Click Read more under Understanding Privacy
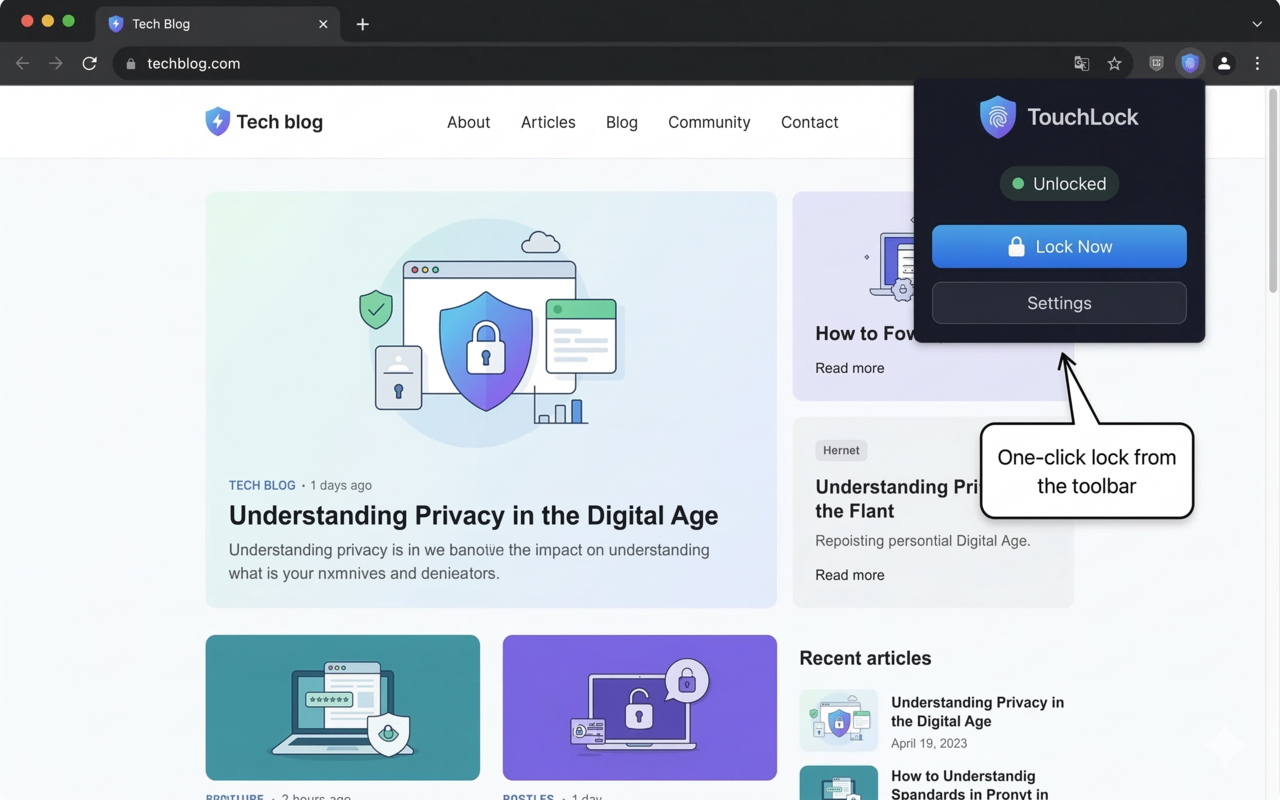This screenshot has width=1280, height=800. point(849,575)
